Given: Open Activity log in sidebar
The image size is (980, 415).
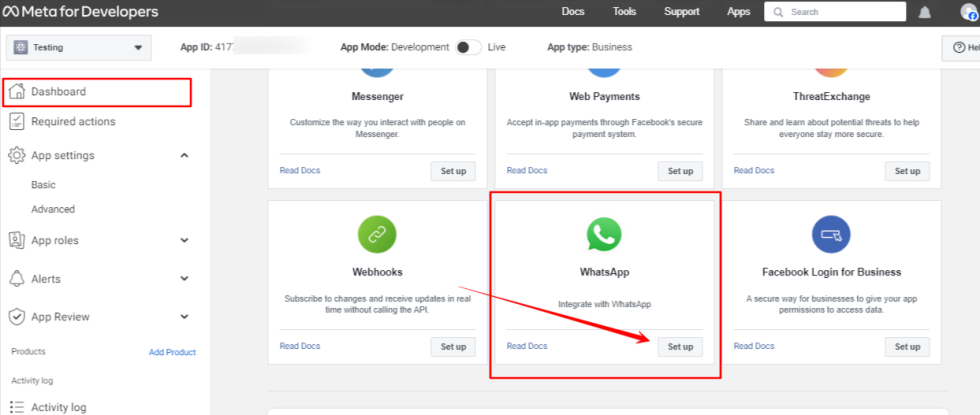Looking at the screenshot, I should coord(59,407).
